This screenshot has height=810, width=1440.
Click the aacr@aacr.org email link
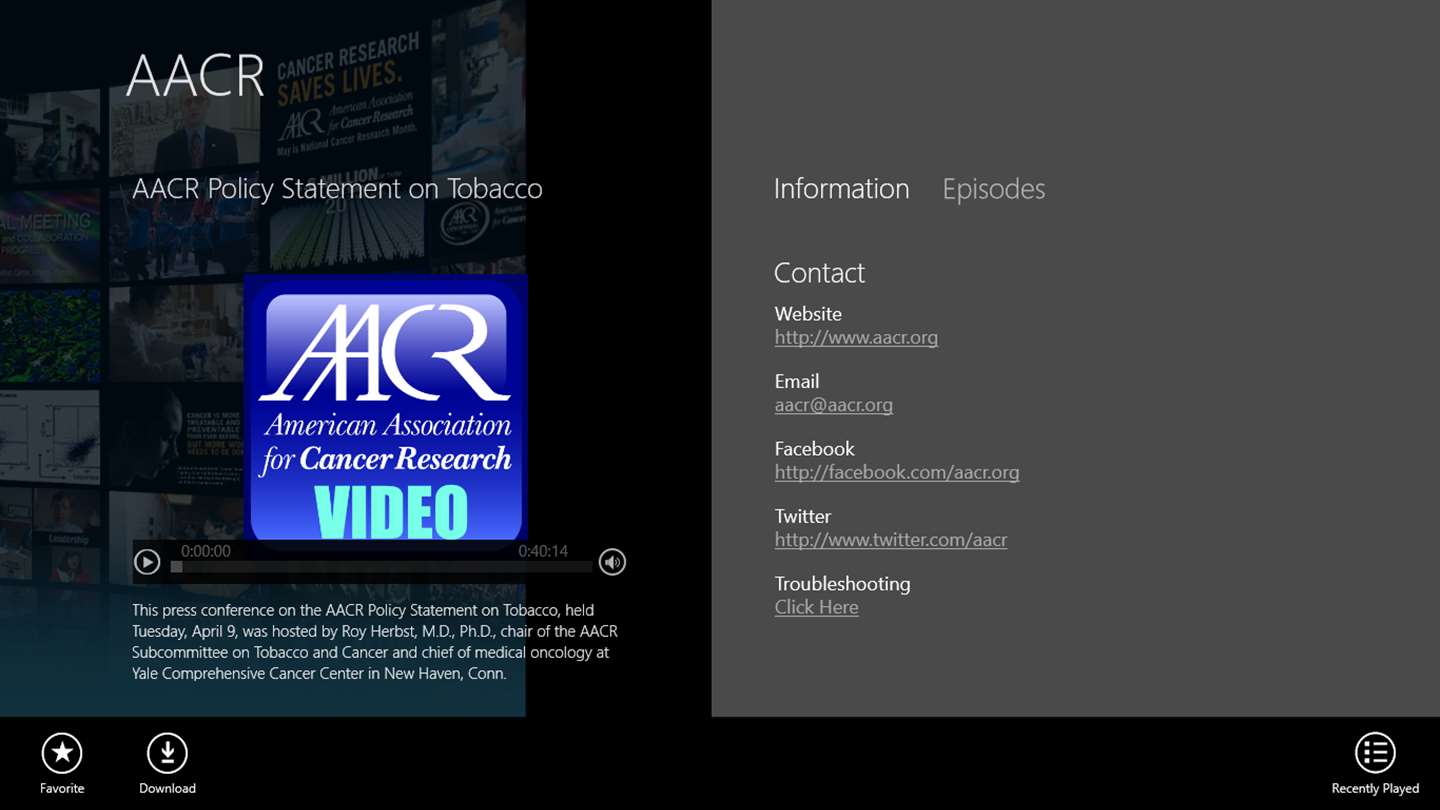click(834, 405)
